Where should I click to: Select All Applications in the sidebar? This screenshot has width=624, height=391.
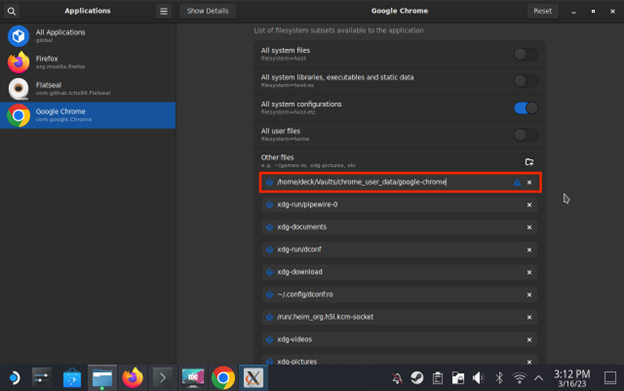point(88,36)
